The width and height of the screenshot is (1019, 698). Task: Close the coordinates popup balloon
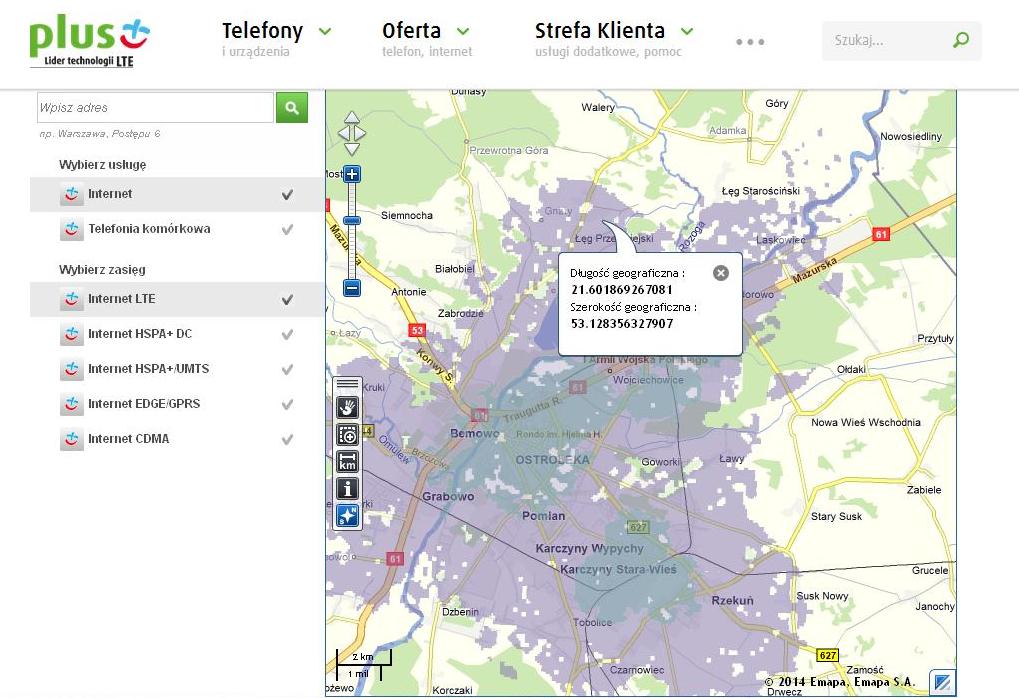pyautogui.click(x=721, y=273)
